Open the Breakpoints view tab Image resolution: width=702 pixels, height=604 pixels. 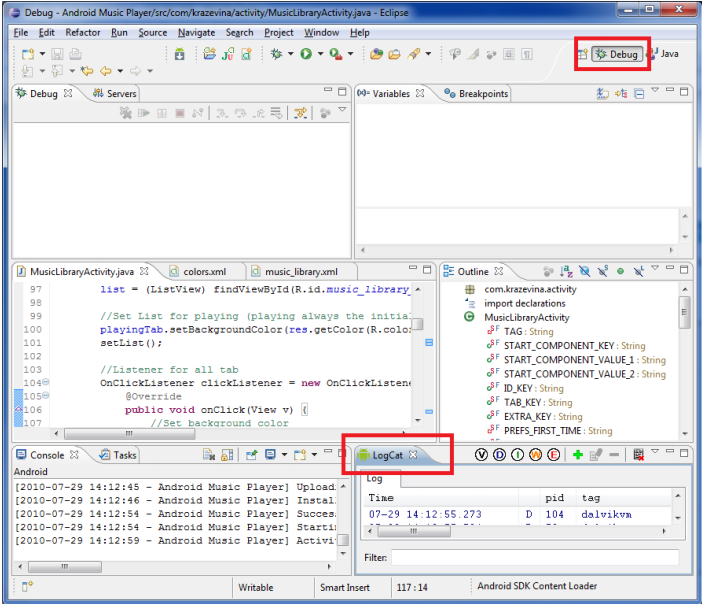(476, 93)
